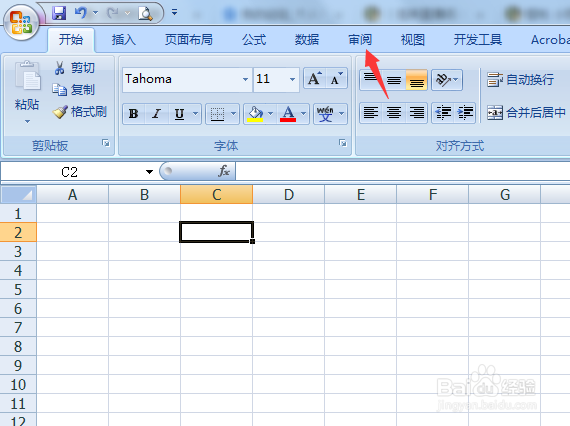Click 剪切 to cut selection

pos(74,68)
